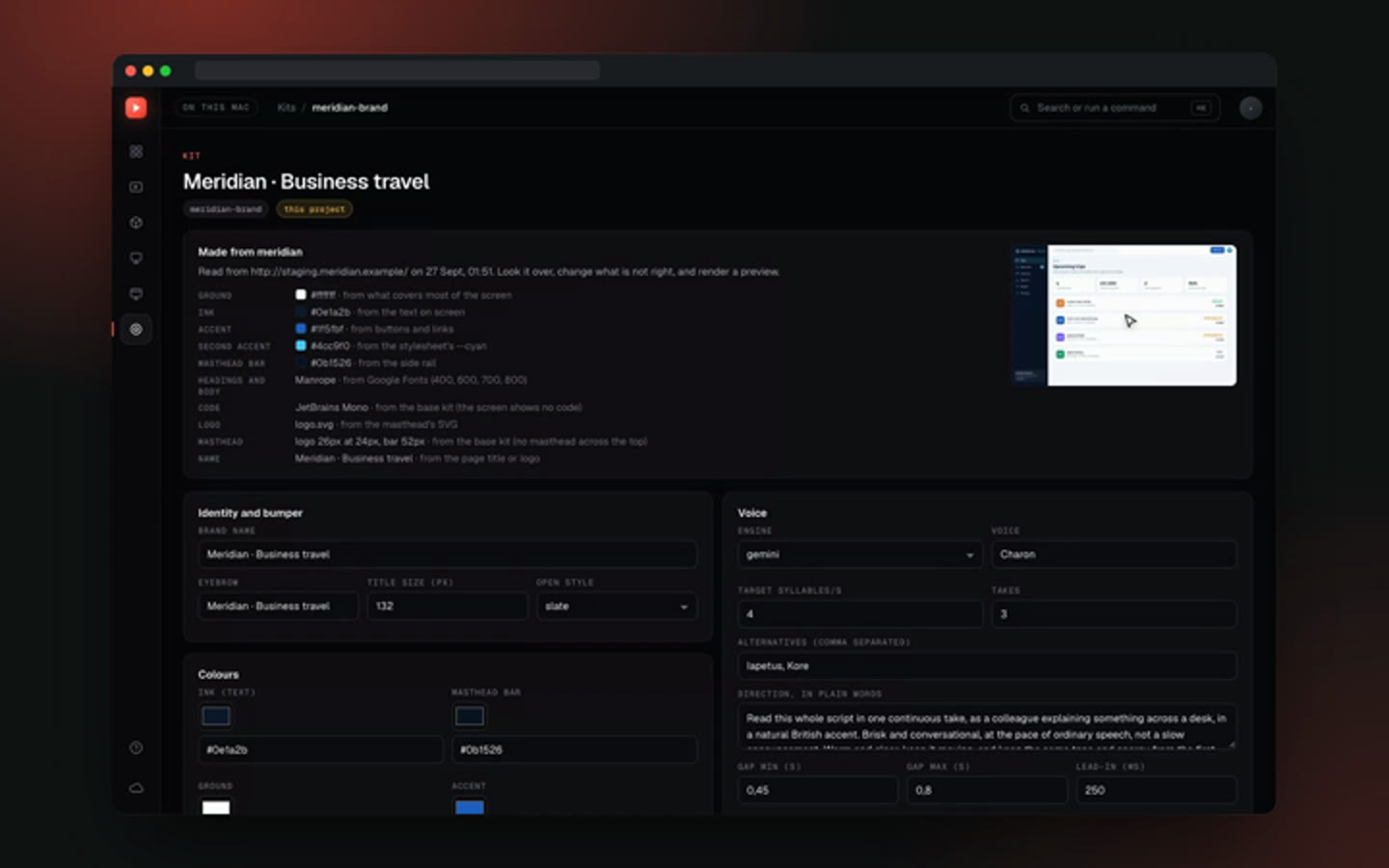Click the active target icon in sidebar

point(136,330)
